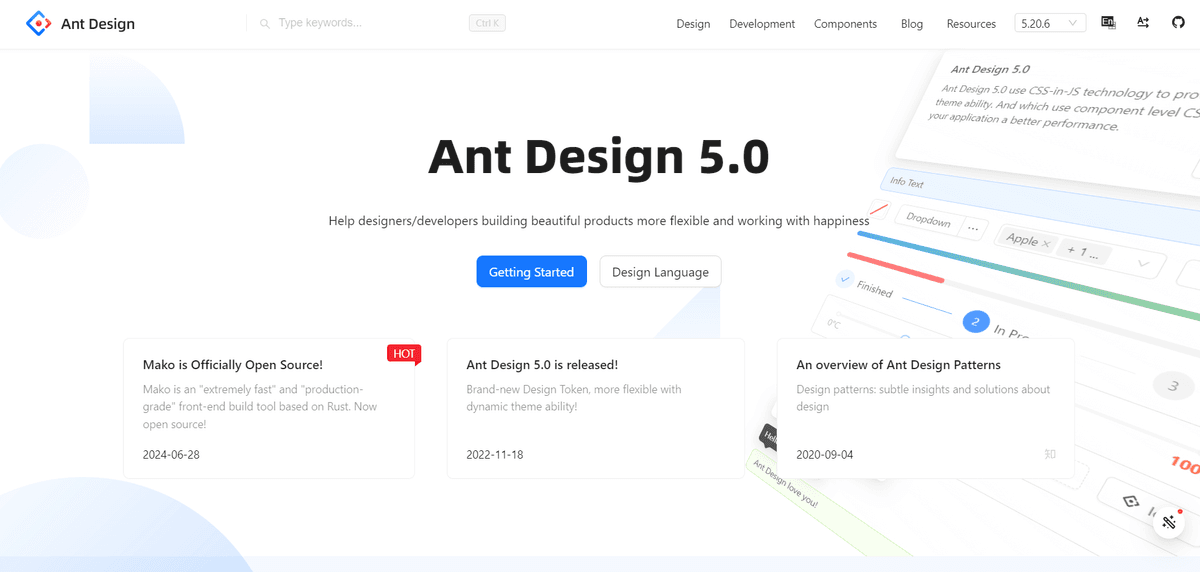Click the Ctrl K shortcut badge

point(487,23)
